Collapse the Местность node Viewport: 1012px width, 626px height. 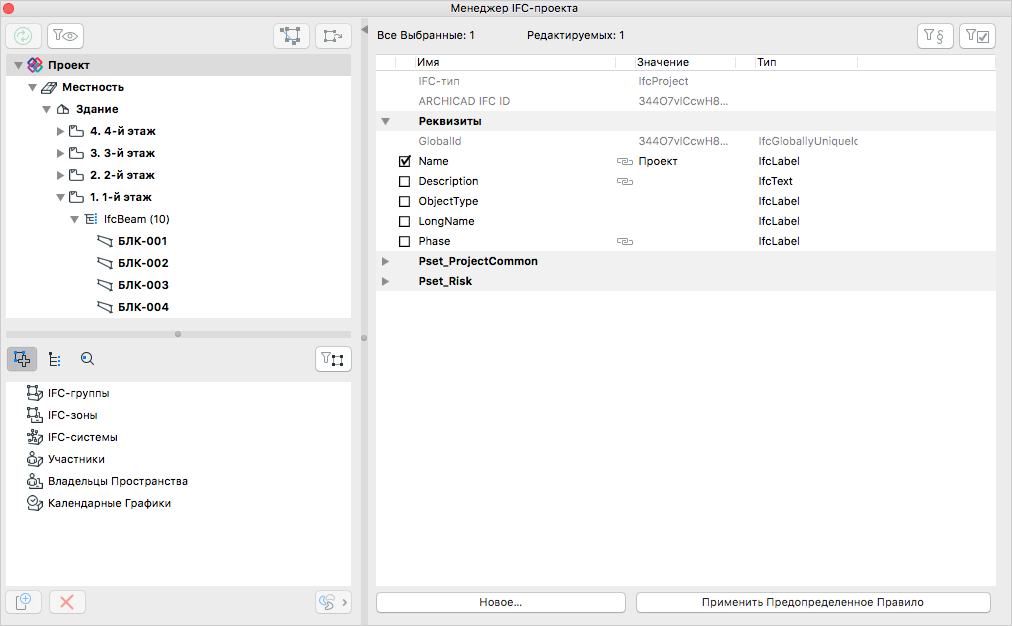point(32,87)
